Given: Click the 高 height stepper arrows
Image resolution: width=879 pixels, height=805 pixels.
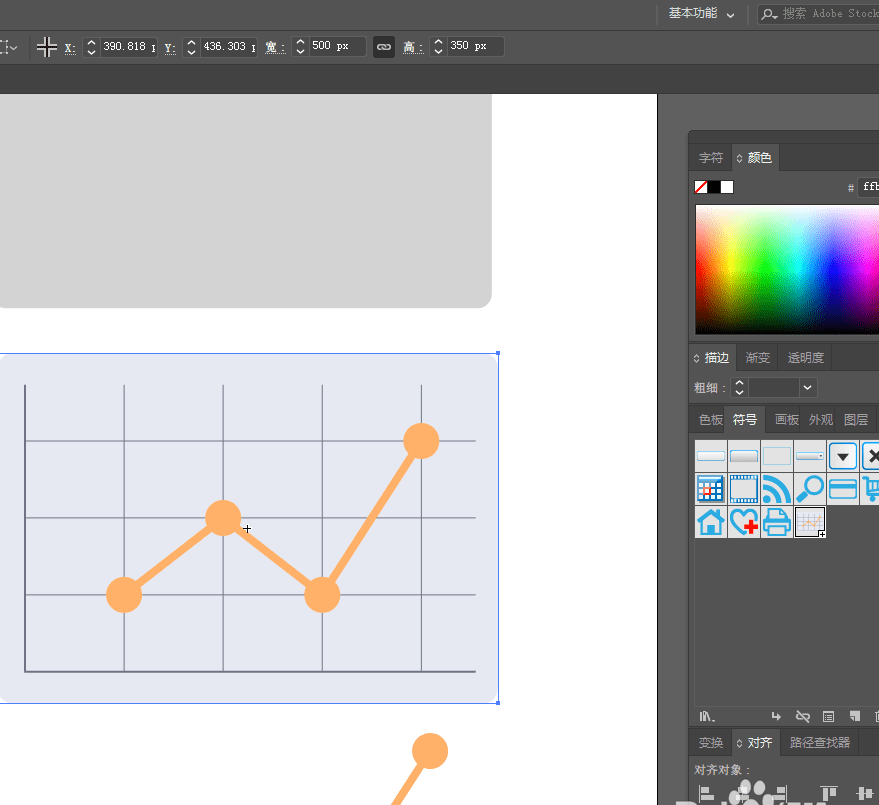Looking at the screenshot, I should coord(438,47).
